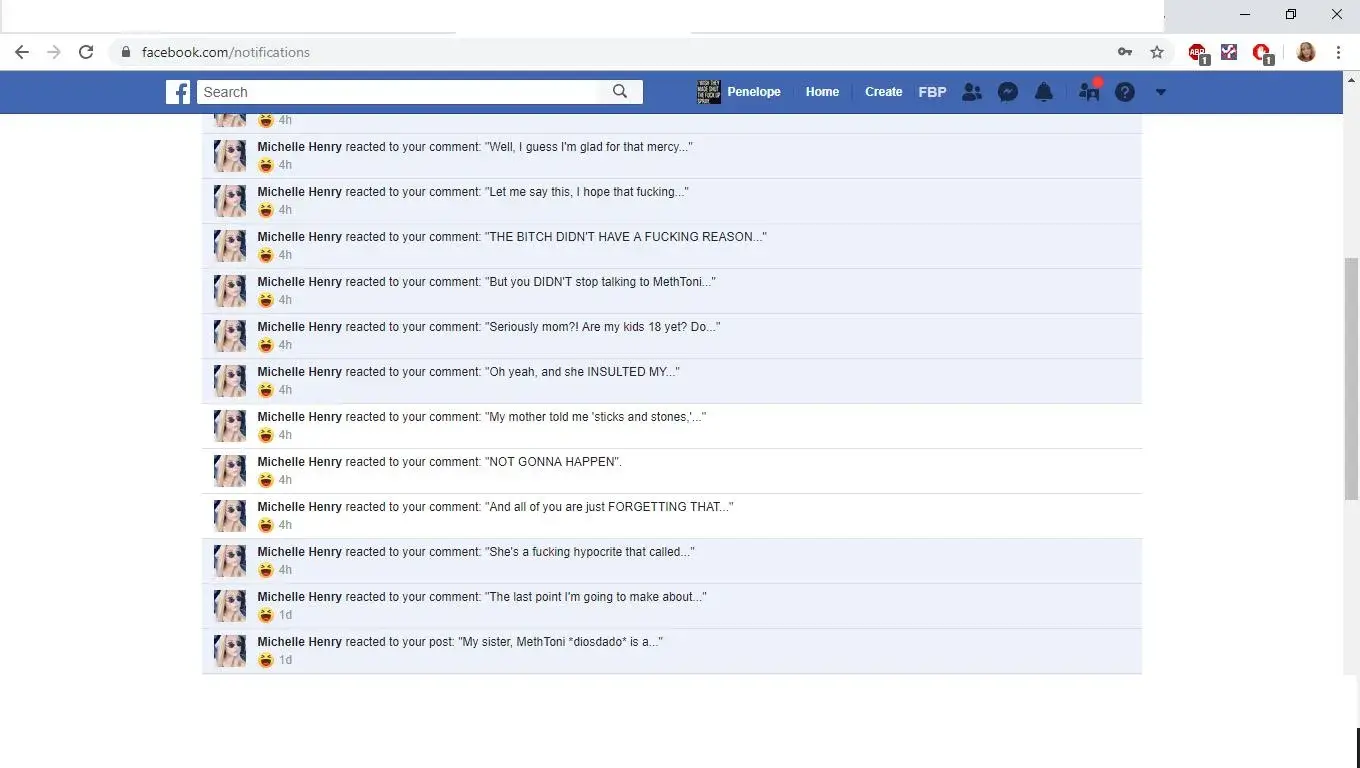Open the "NOT GONNA HAPPEN" notification
This screenshot has width=1360, height=768.
click(554, 462)
